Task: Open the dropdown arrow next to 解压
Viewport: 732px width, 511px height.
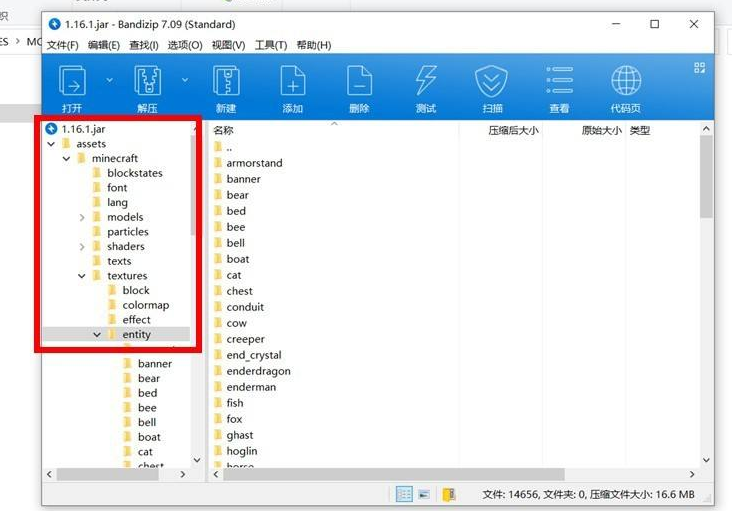Action: [x=185, y=80]
